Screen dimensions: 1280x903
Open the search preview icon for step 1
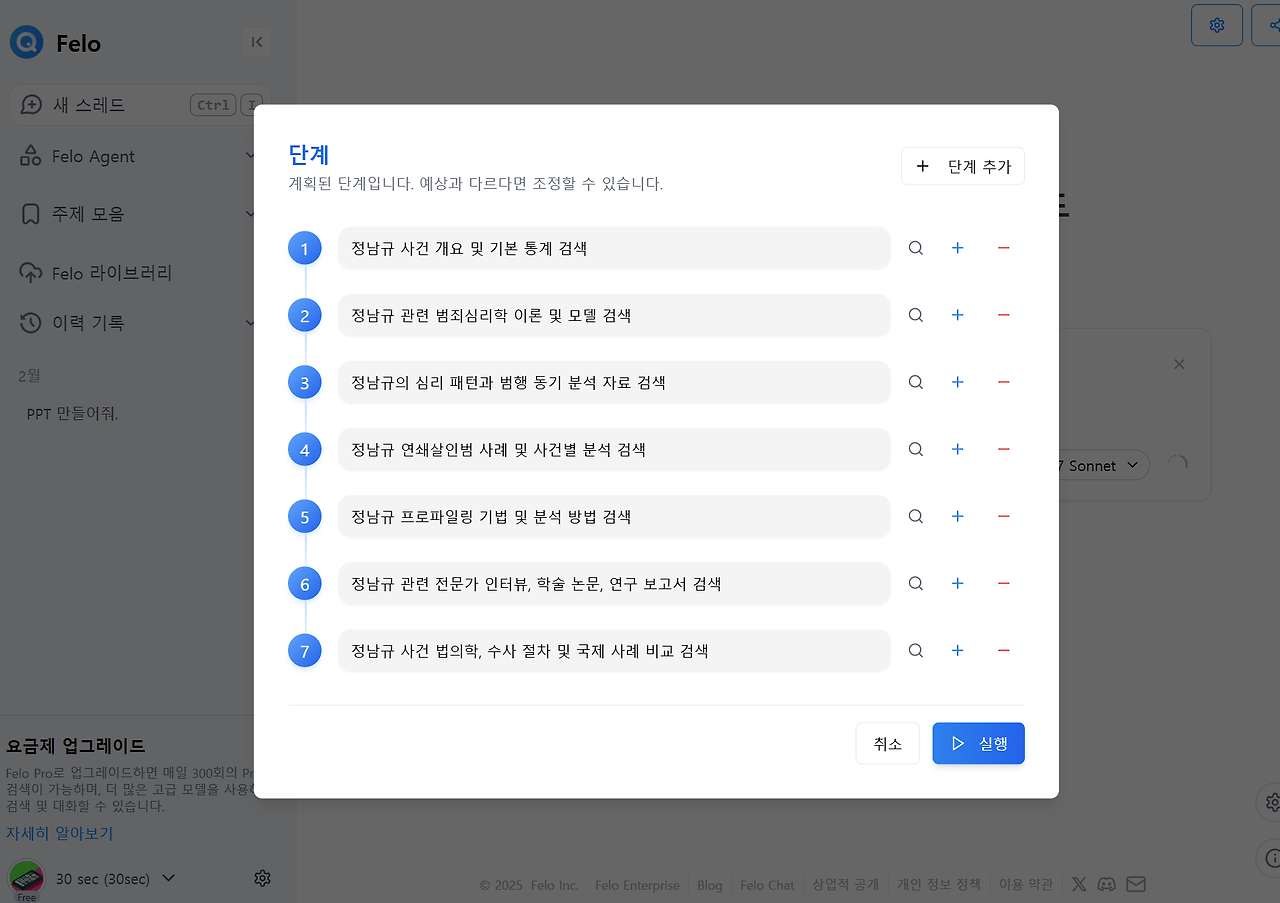pos(915,248)
